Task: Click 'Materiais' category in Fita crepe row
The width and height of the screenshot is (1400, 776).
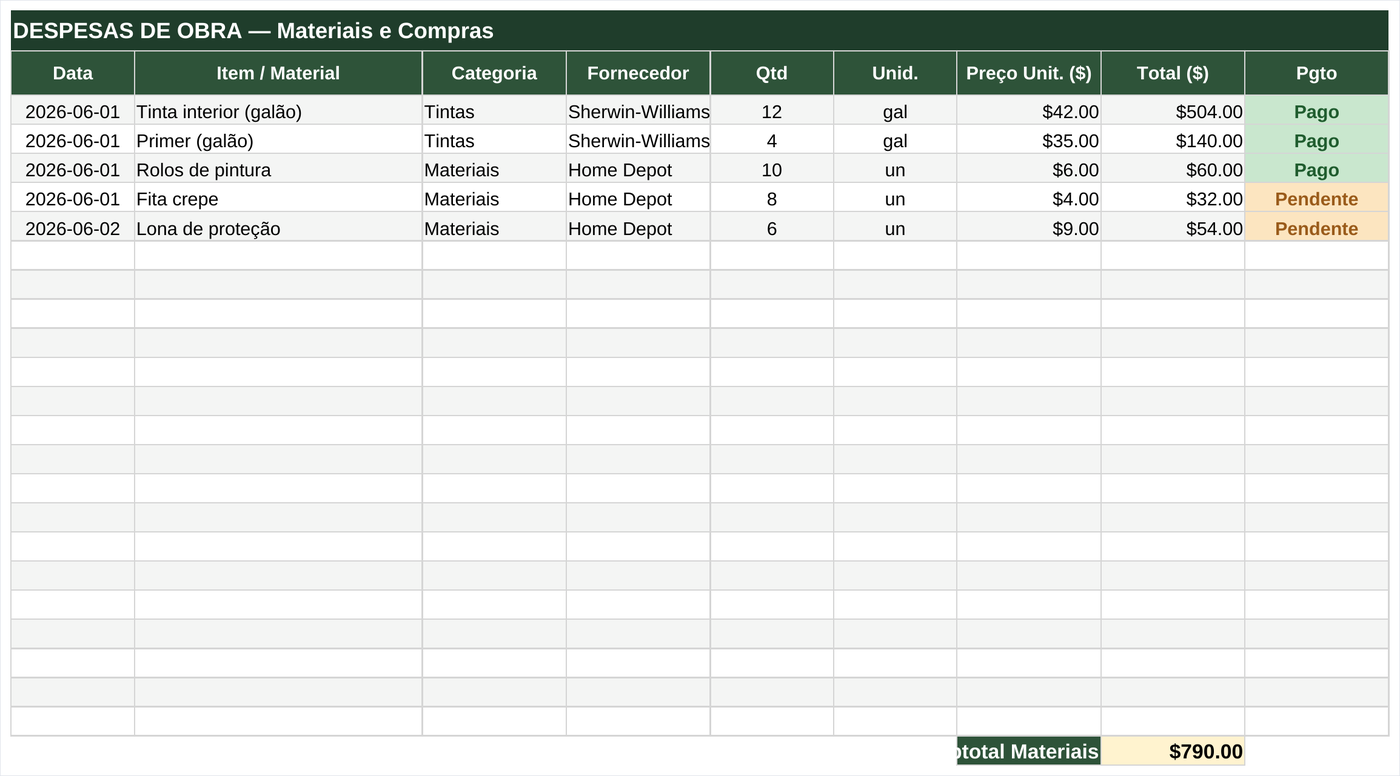Action: pos(494,198)
